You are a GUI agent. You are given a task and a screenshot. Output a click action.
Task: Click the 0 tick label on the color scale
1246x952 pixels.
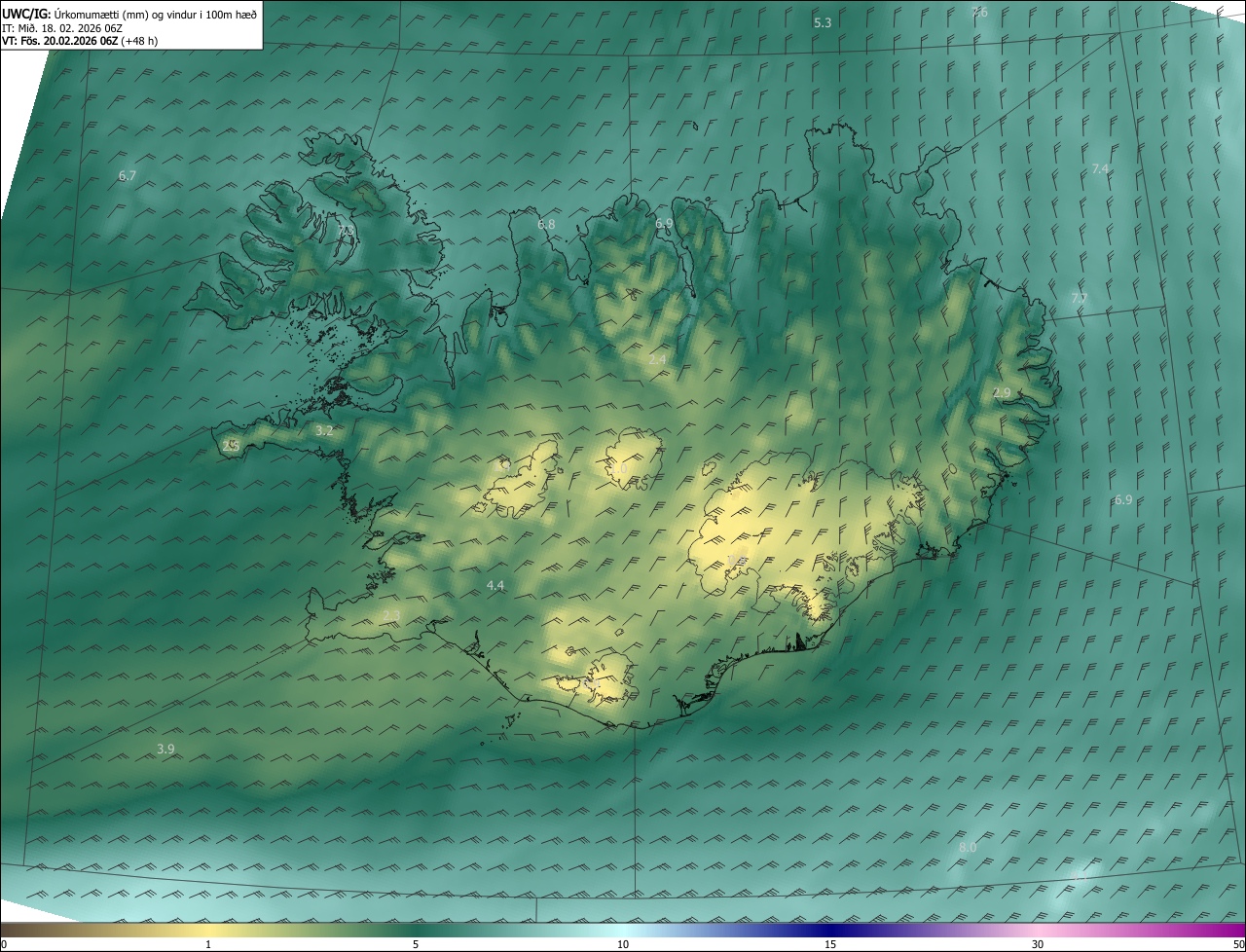pyautogui.click(x=4, y=945)
